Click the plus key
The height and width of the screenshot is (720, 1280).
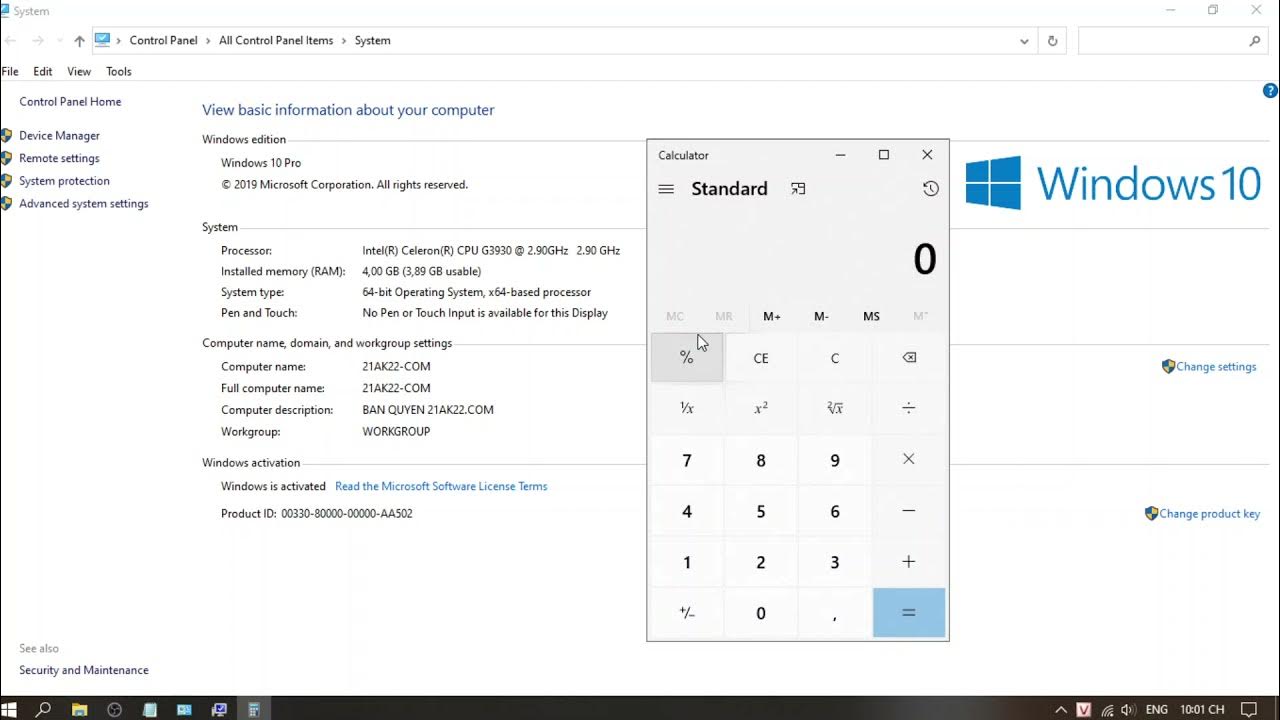coord(909,562)
